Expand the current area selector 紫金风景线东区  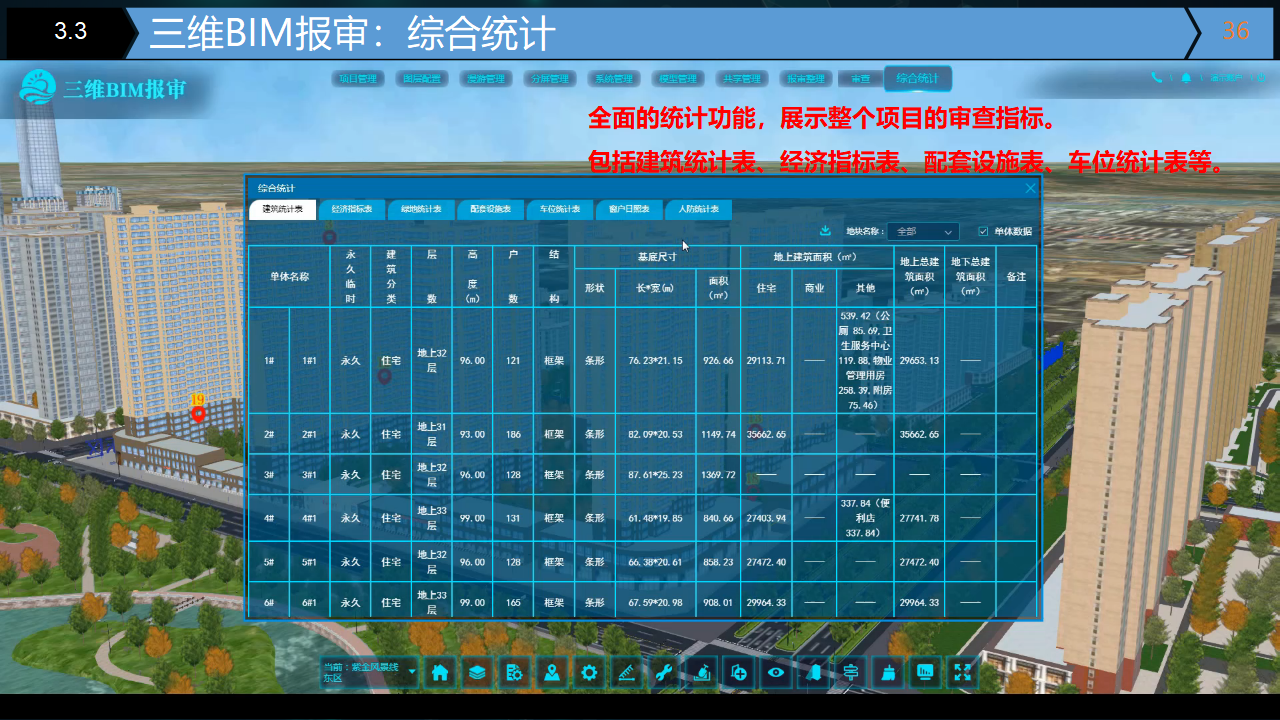click(x=368, y=673)
